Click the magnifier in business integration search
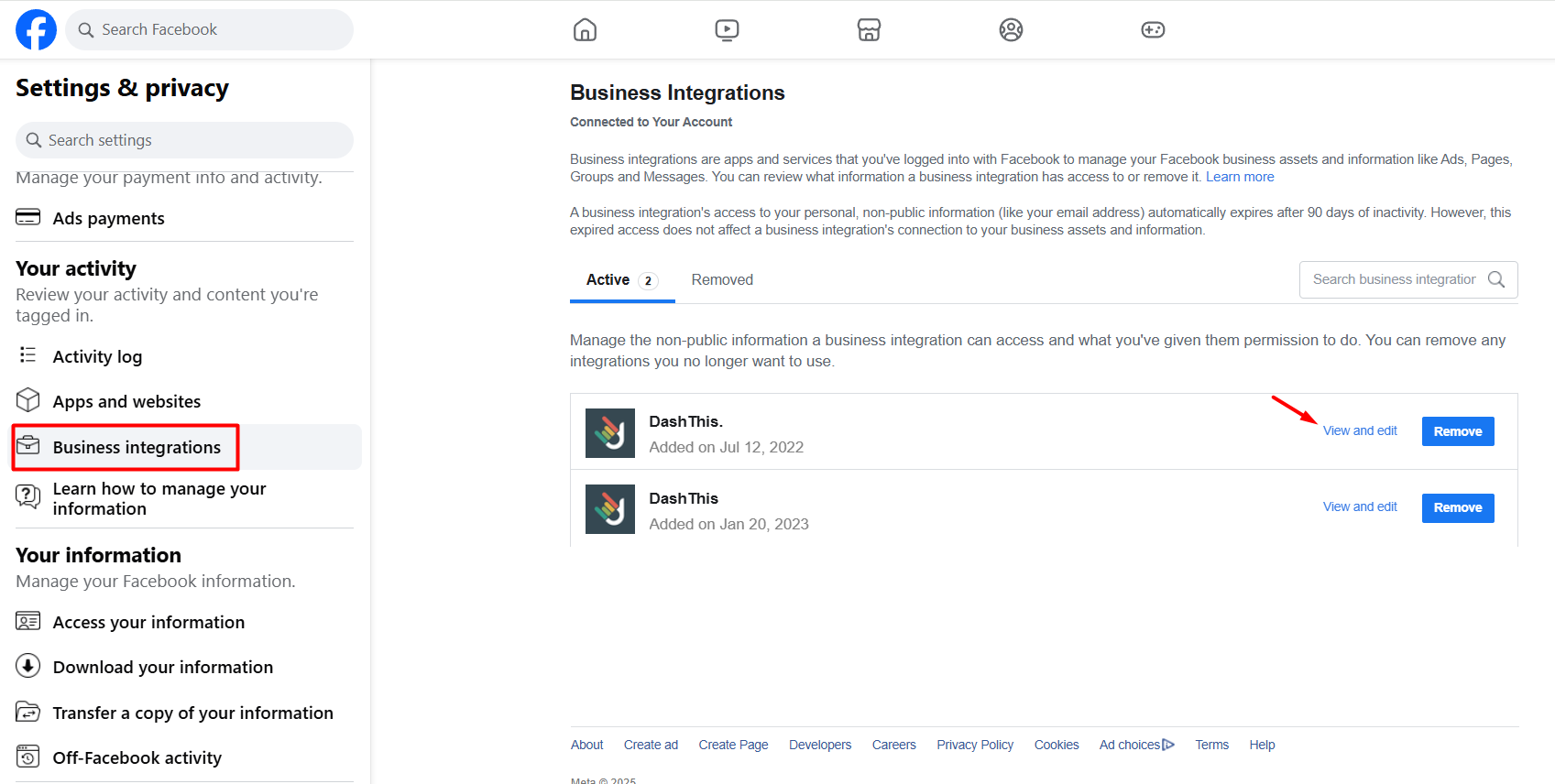Image resolution: width=1555 pixels, height=784 pixels. click(x=1496, y=279)
